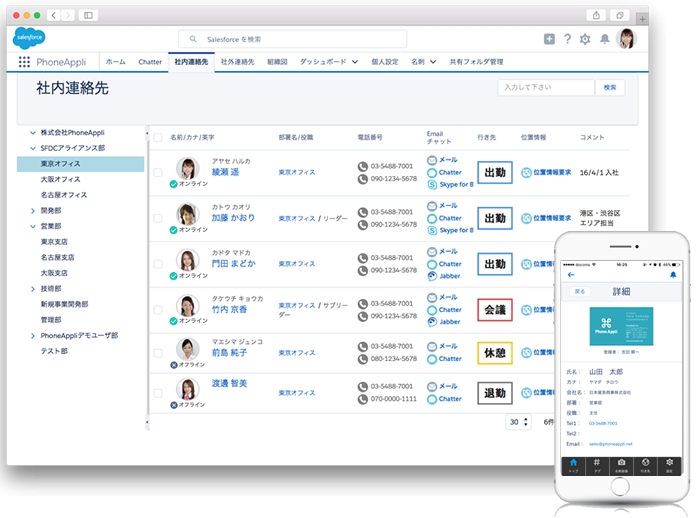This screenshot has height=518, width=700.
Task: Switch to the Chatter tab
Action: coord(150,62)
